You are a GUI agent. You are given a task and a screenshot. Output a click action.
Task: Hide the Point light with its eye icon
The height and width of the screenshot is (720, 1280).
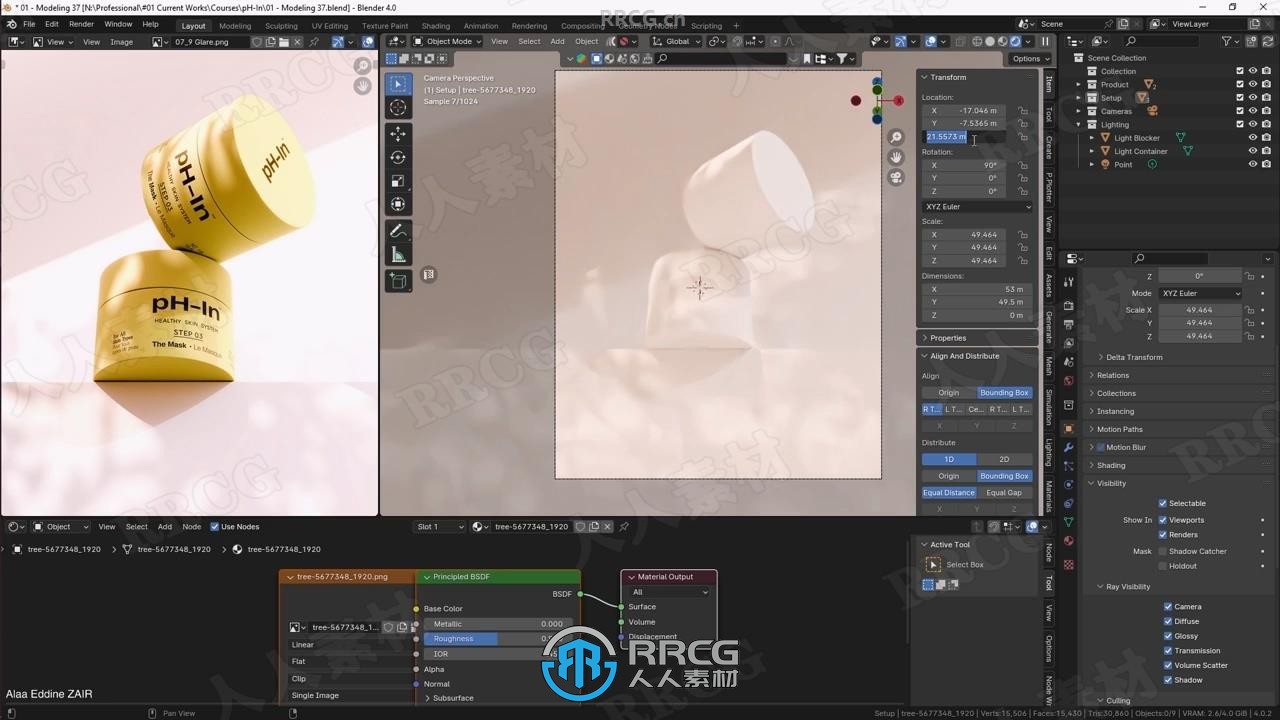(1252, 164)
